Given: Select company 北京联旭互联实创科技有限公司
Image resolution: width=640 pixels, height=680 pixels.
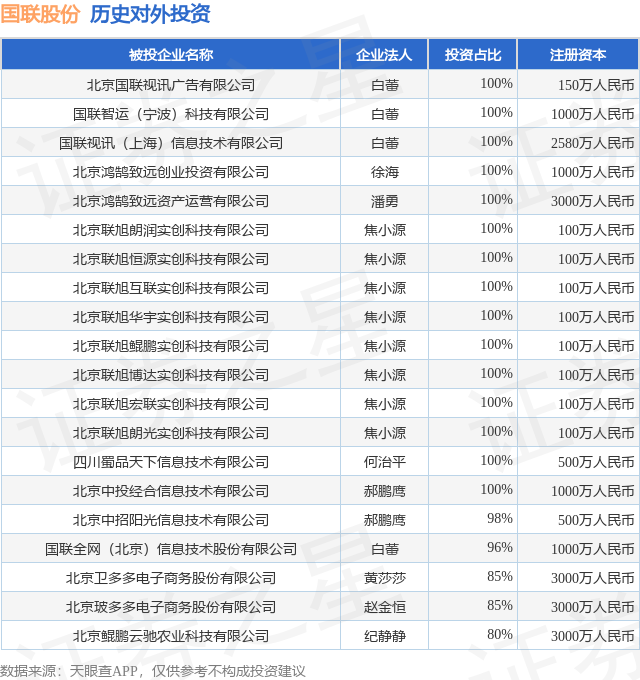Looking at the screenshot, I should pyautogui.click(x=171, y=288).
